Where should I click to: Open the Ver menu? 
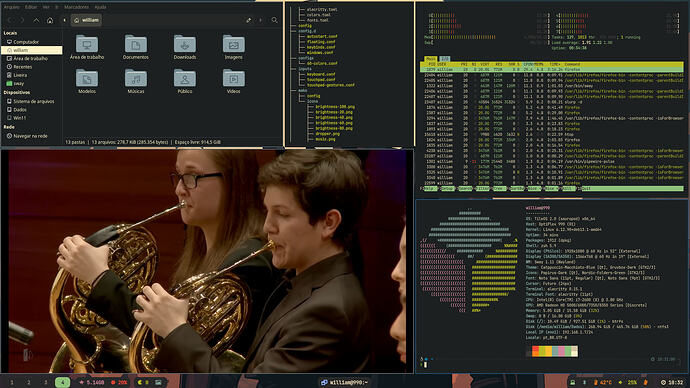click(46, 7)
